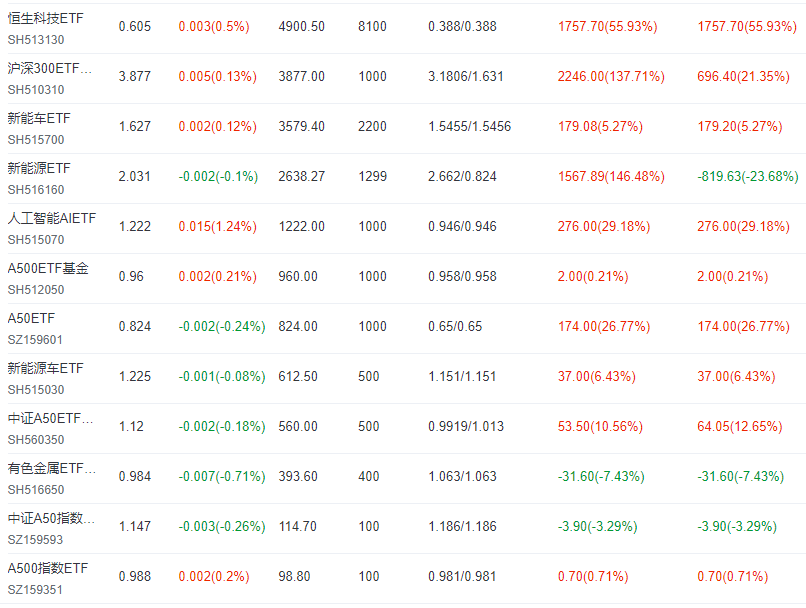The height and width of the screenshot is (608, 806).
Task: Click cost value 1.063/1.063
Action: pyautogui.click(x=462, y=476)
